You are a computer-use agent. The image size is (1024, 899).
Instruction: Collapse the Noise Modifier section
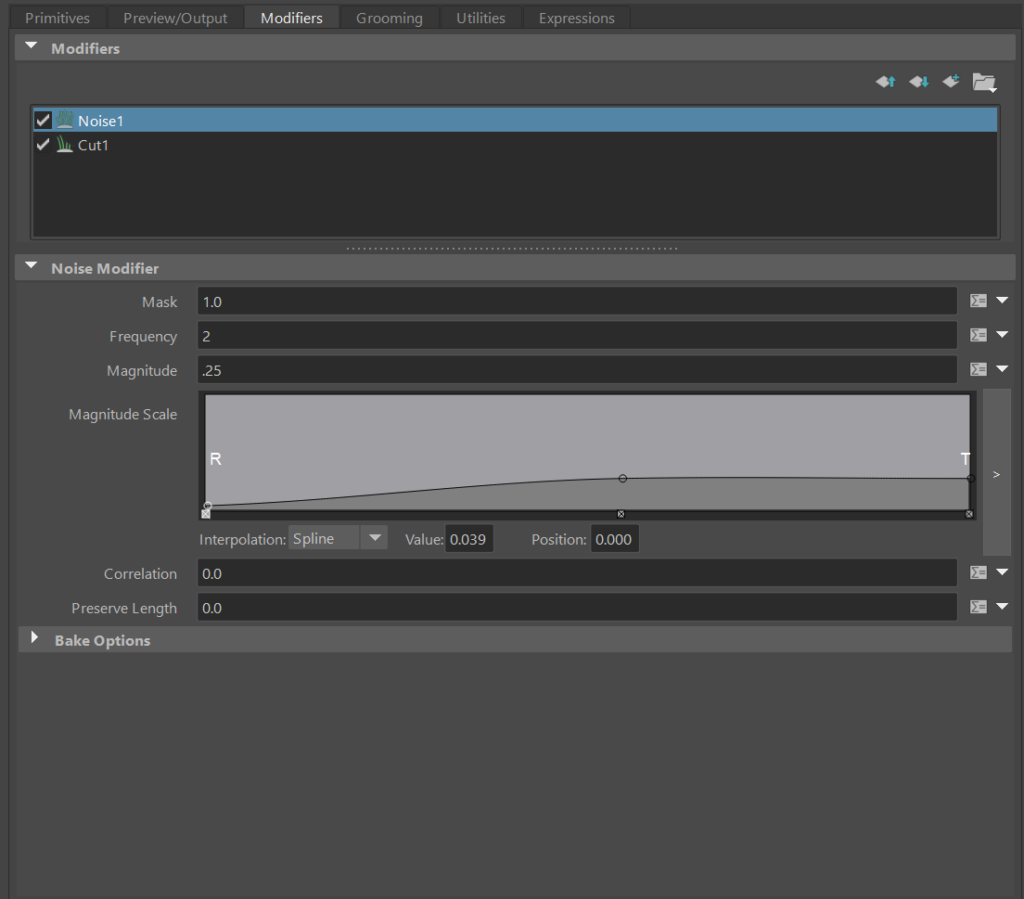(x=31, y=267)
